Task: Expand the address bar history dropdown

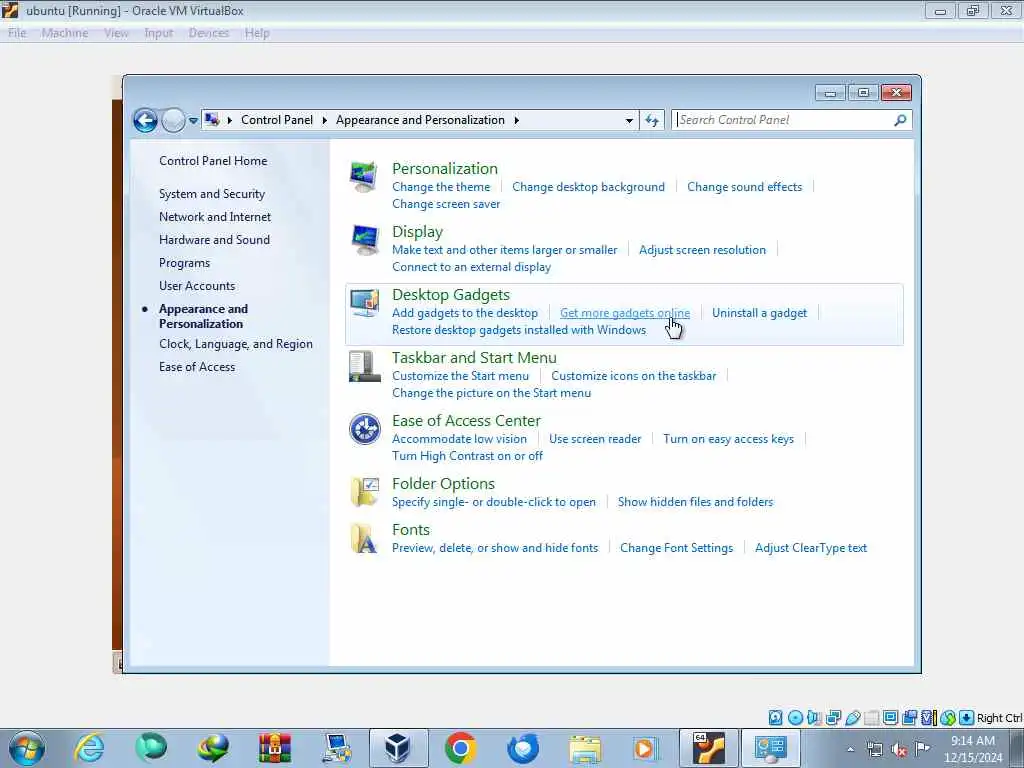Action: [629, 121]
